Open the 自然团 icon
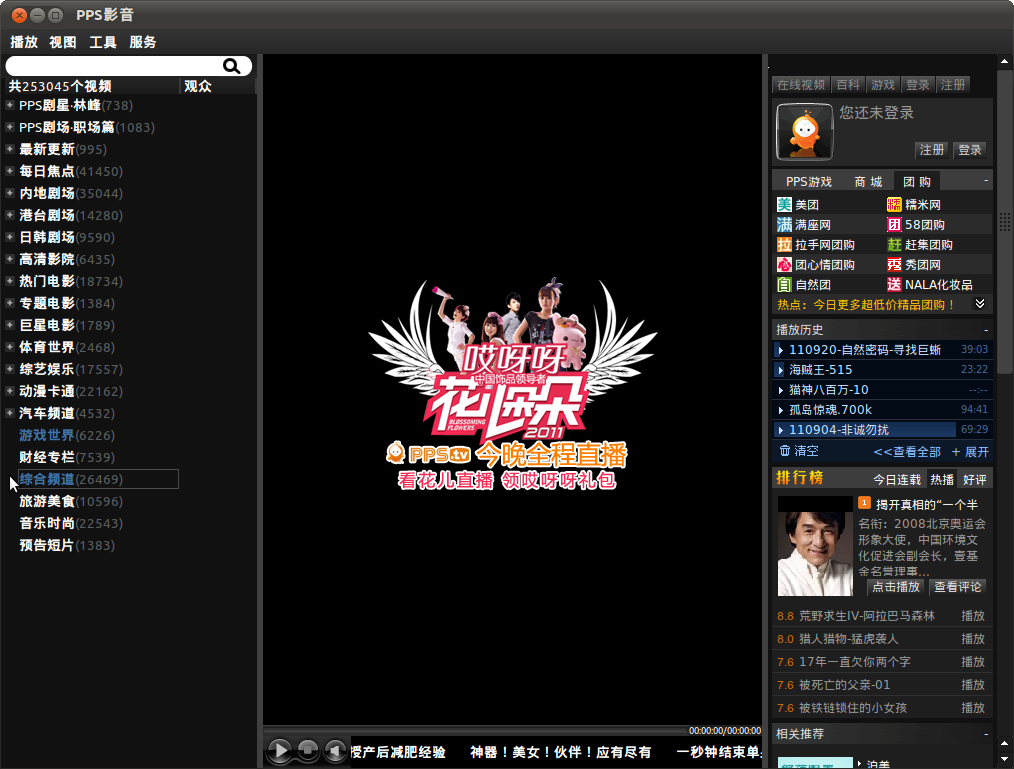 [784, 285]
